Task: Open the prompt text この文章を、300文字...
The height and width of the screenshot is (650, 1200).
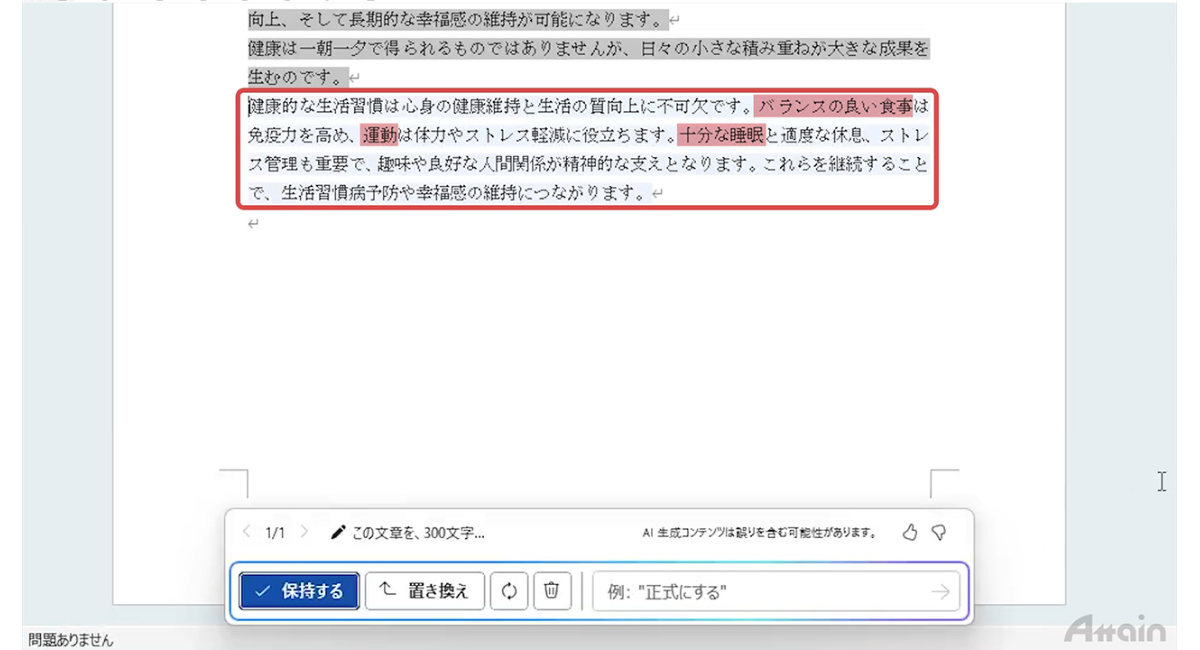Action: tap(418, 533)
